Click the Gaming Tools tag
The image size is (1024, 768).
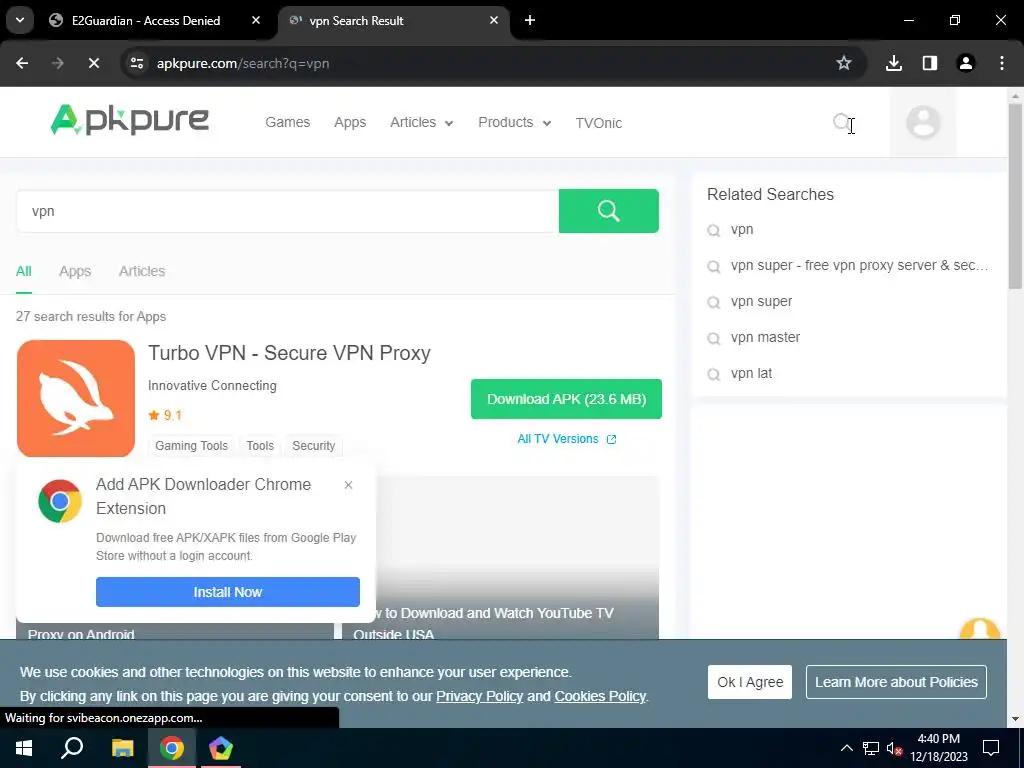[191, 445]
